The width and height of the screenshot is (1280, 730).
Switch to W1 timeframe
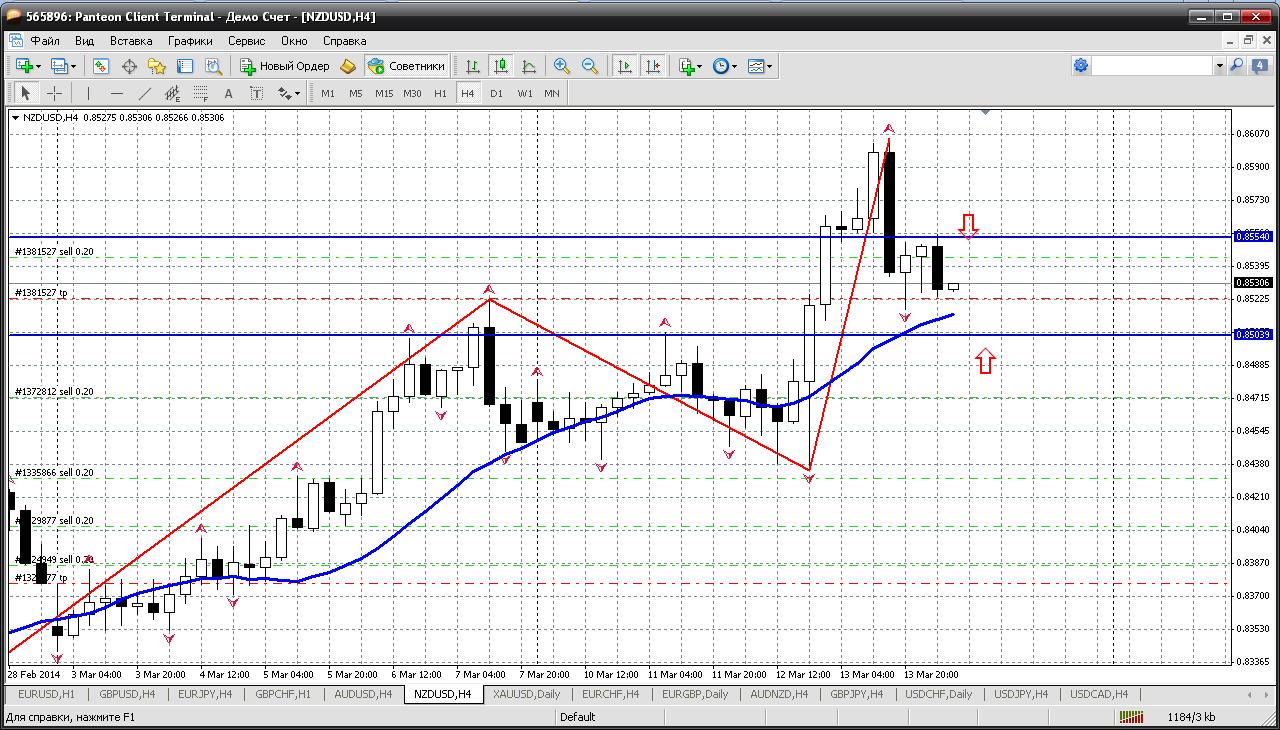click(x=525, y=93)
